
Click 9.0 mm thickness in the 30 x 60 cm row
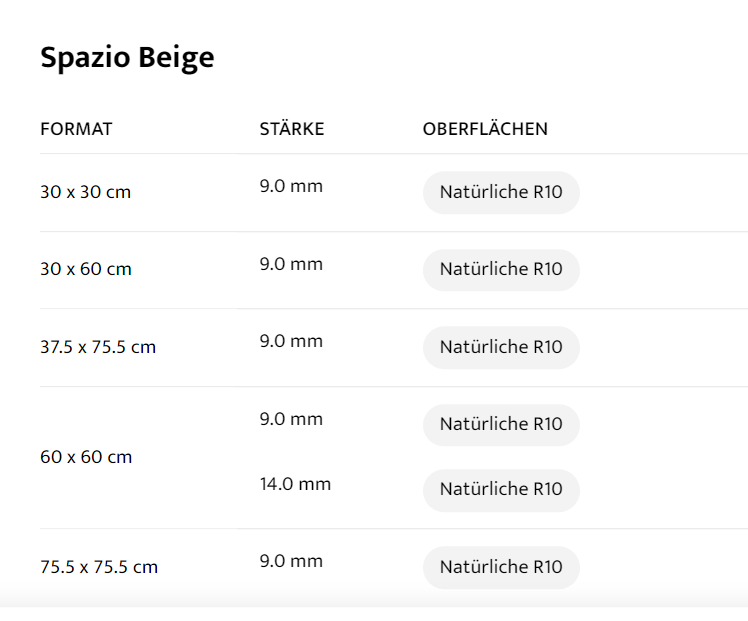pos(291,264)
